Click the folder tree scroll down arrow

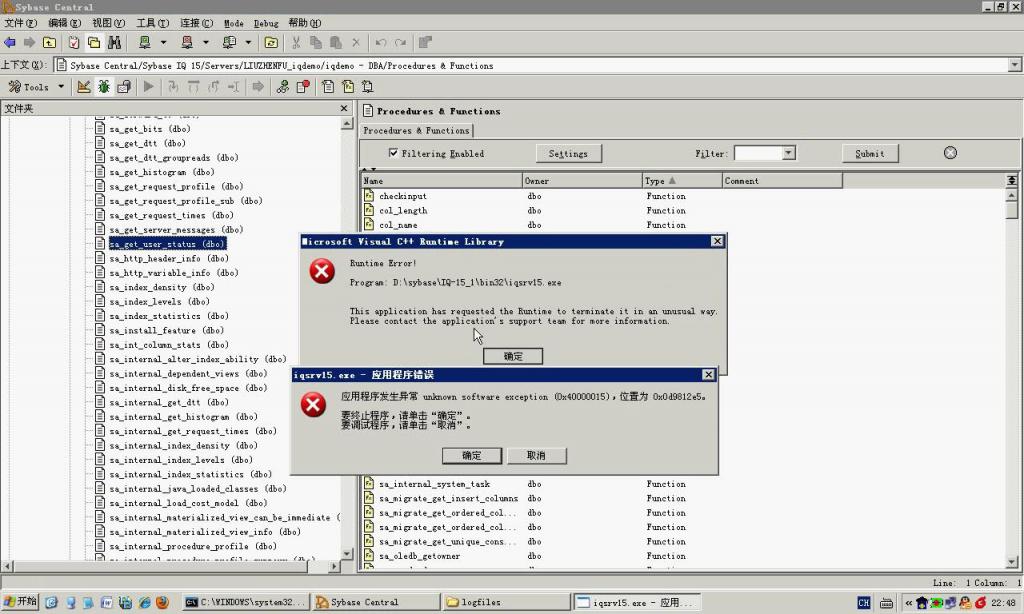click(x=347, y=554)
